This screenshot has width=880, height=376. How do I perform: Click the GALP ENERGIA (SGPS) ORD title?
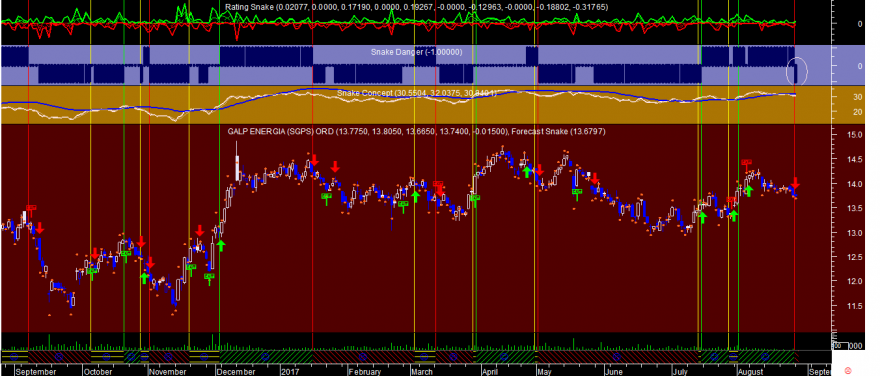[x=280, y=131]
